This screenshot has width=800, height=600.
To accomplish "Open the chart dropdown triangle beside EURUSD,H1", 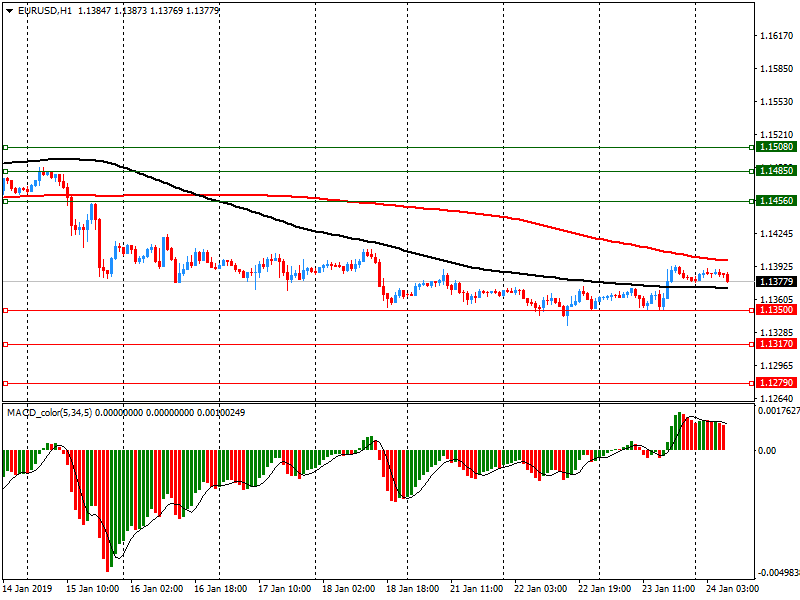I will [10, 11].
